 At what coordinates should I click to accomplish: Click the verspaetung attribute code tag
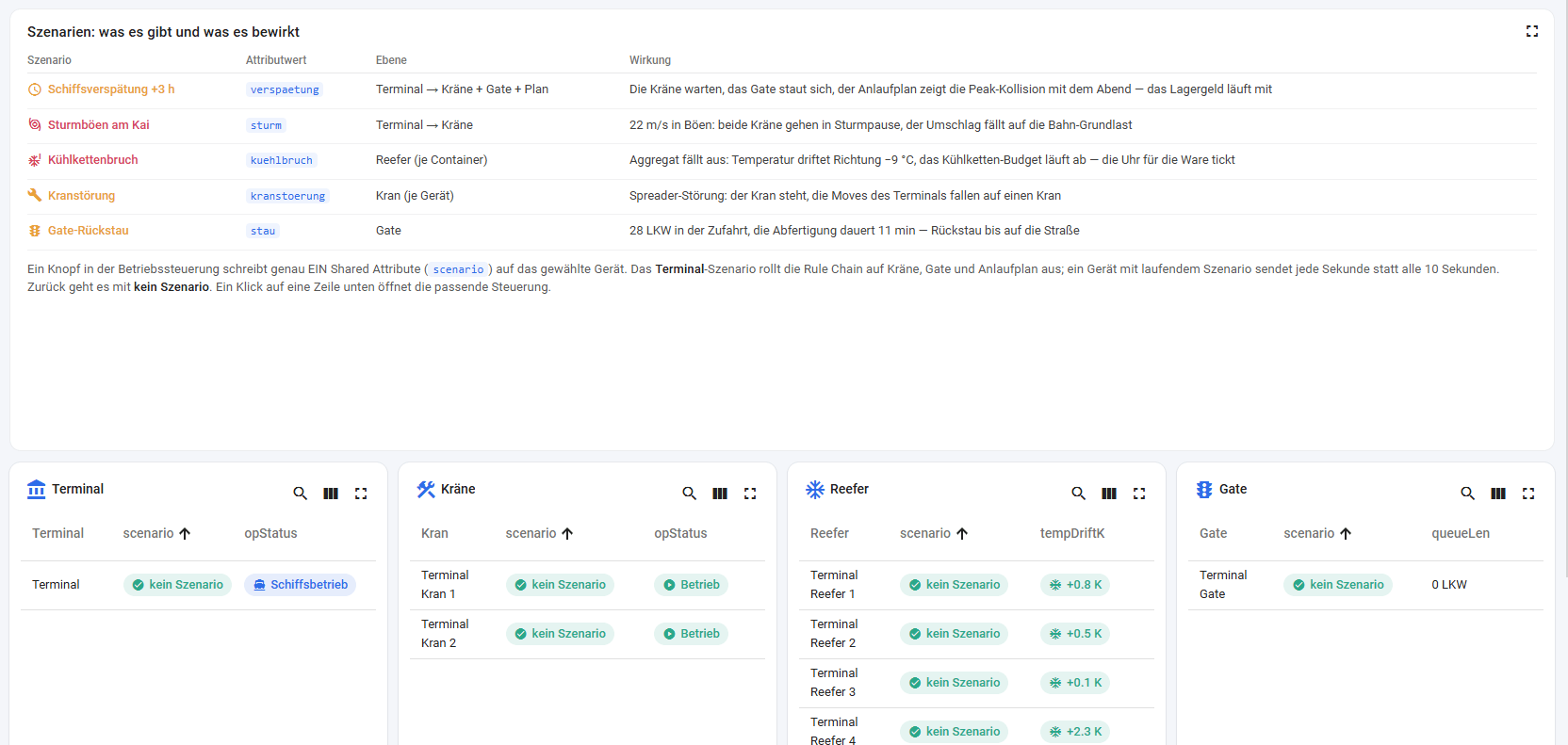285,89
